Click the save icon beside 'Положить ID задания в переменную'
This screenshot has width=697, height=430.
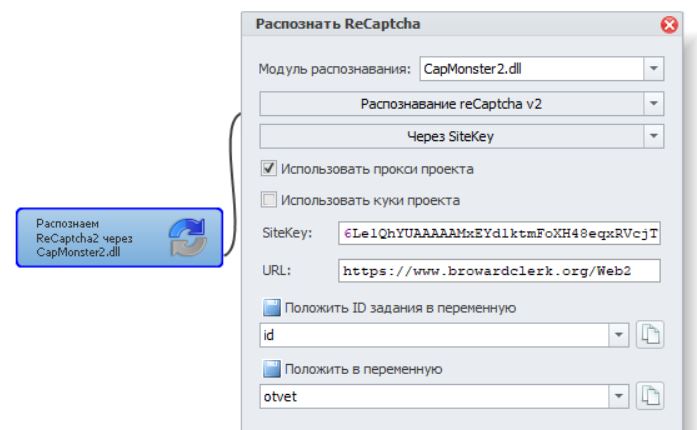coord(271,308)
